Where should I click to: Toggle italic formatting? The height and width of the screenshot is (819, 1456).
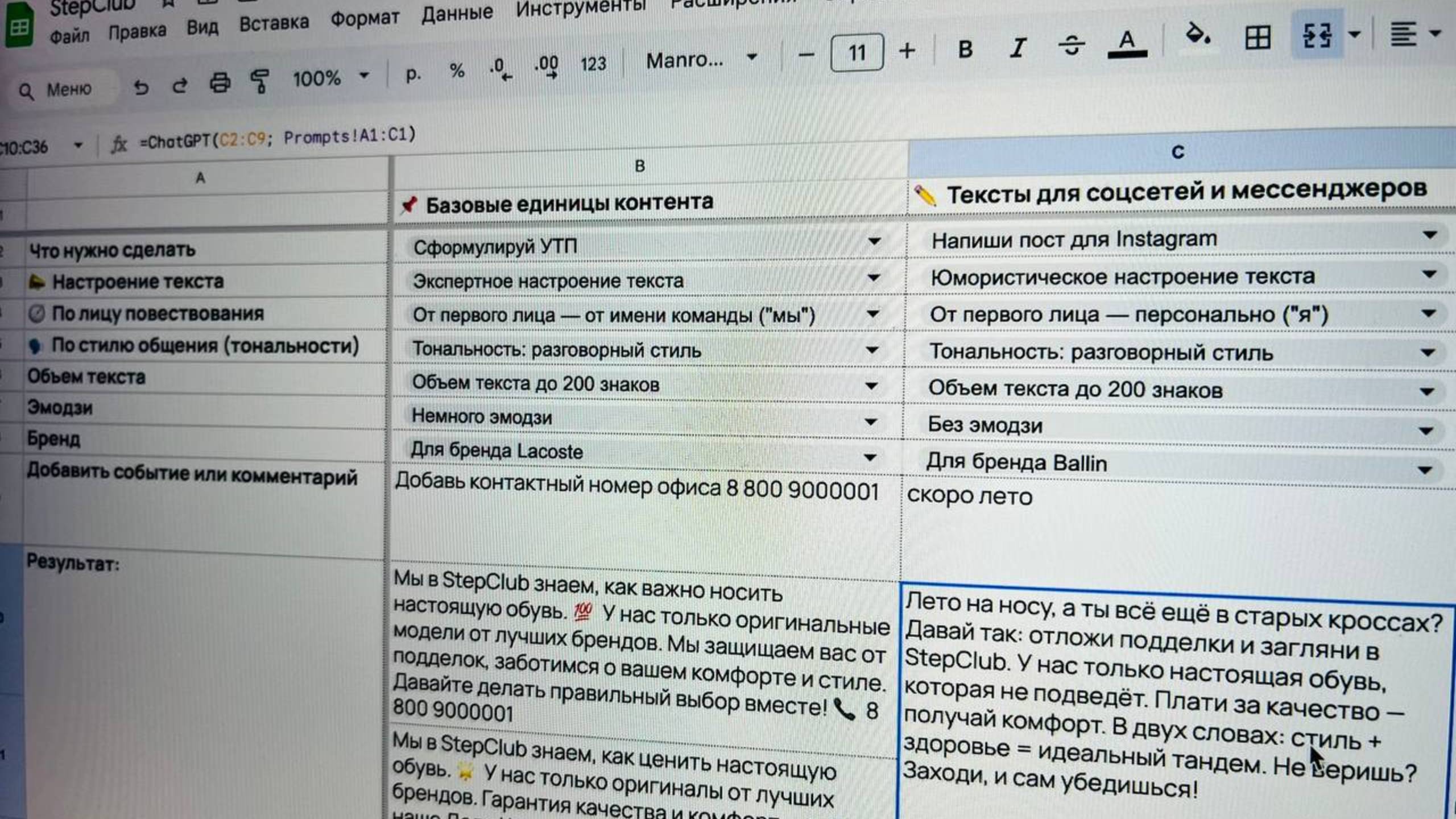1017,47
